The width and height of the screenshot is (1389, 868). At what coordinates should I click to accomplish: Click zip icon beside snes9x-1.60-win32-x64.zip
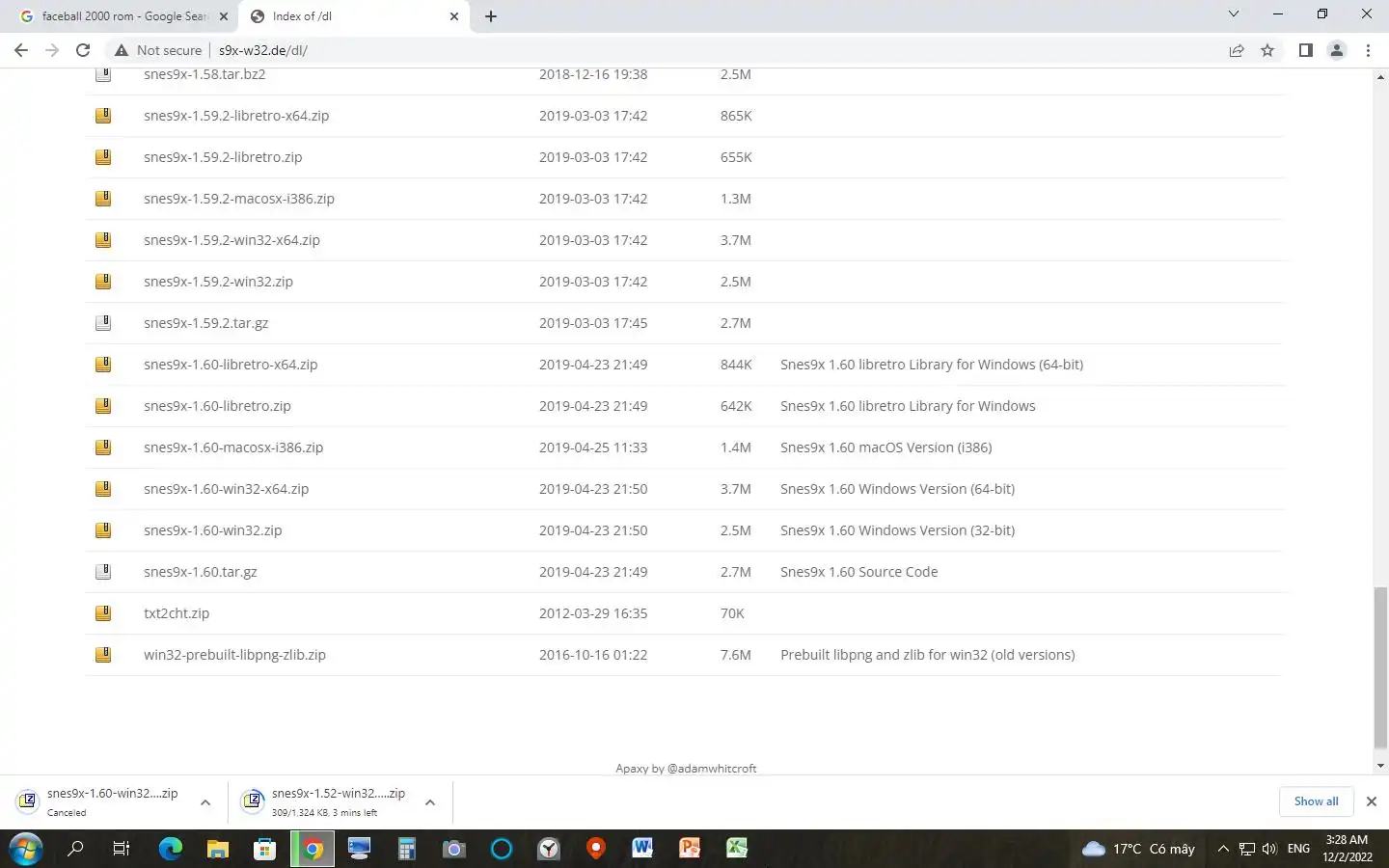click(x=103, y=489)
